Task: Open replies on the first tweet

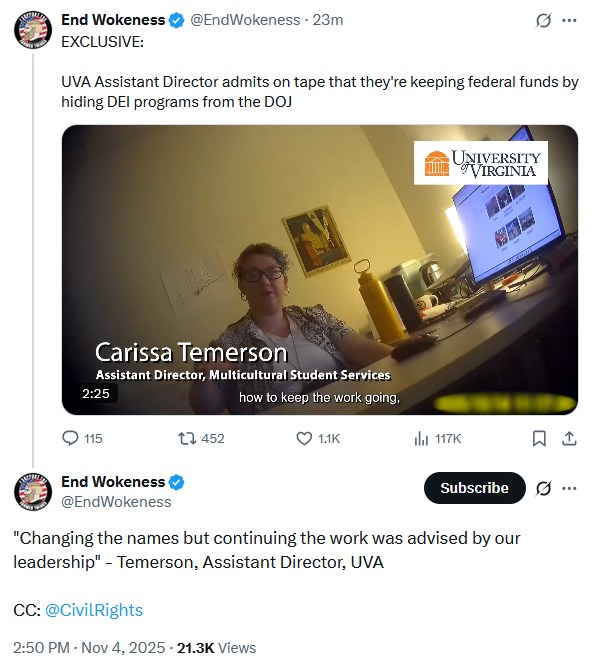Action: pyautogui.click(x=82, y=438)
